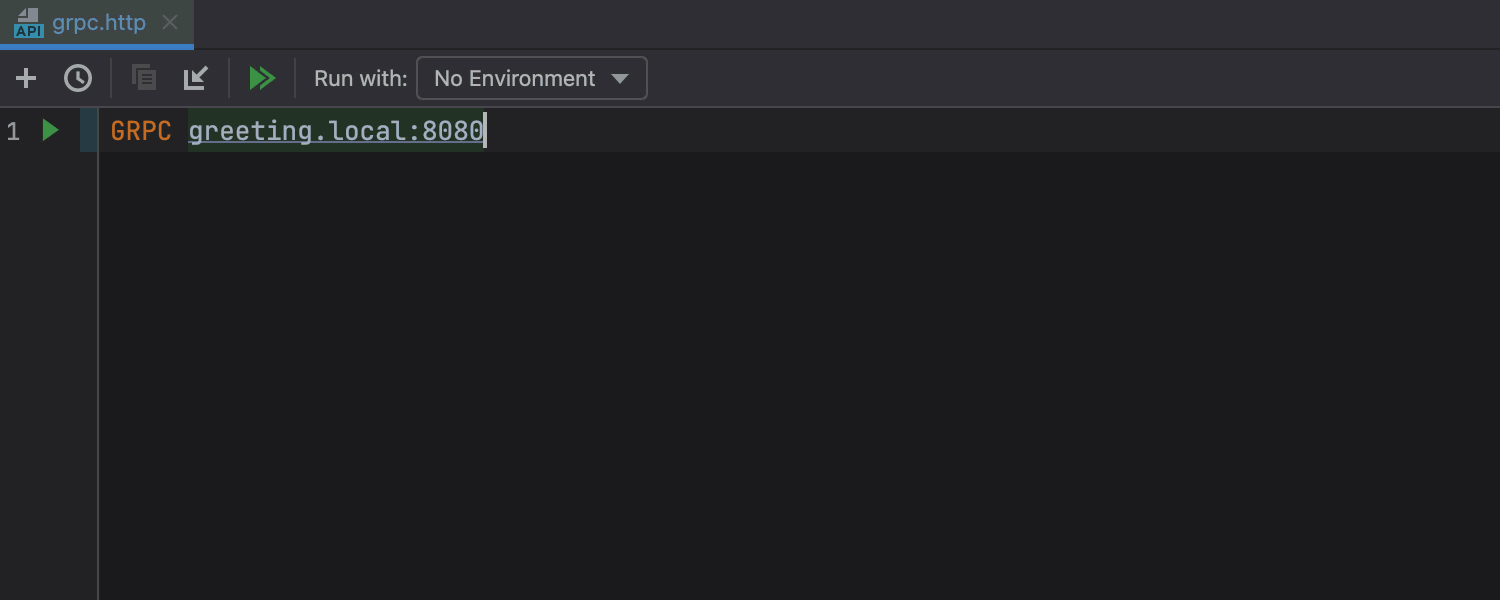Place cursor on the GRPC keyword

[x=141, y=131]
